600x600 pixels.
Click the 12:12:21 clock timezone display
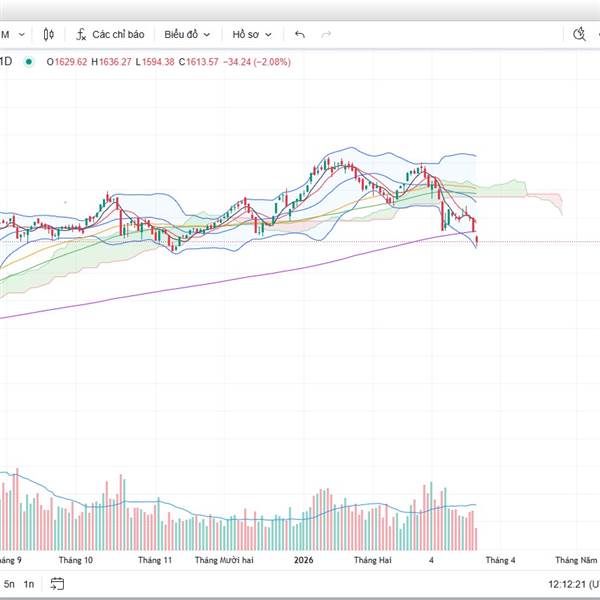tap(572, 583)
